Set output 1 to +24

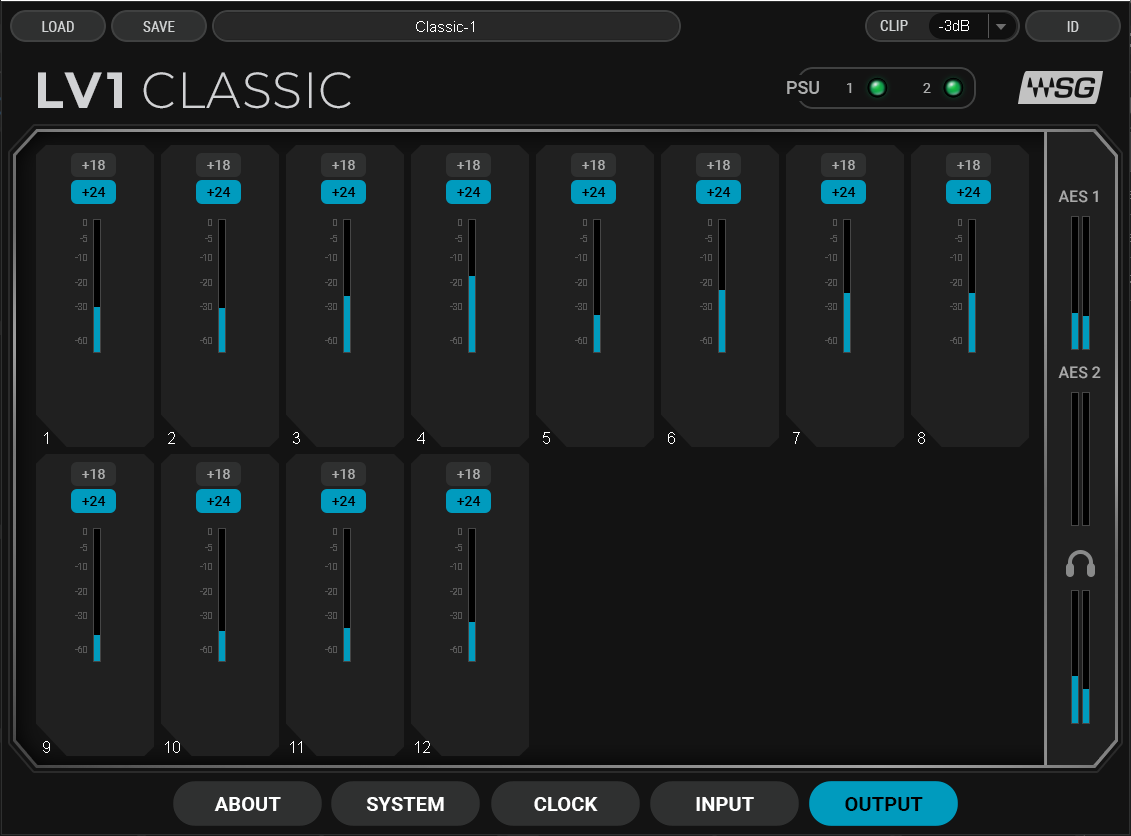(94, 193)
